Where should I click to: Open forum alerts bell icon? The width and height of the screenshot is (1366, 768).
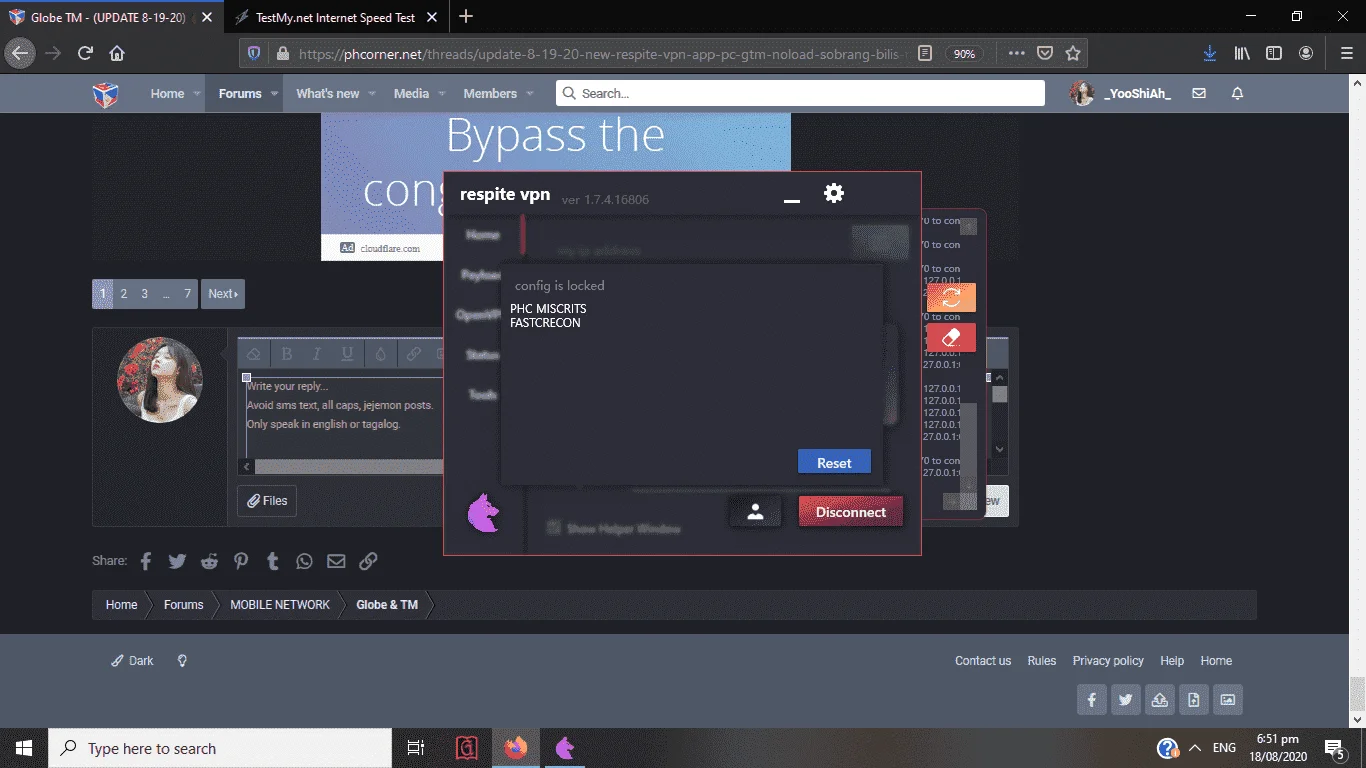click(x=1237, y=93)
